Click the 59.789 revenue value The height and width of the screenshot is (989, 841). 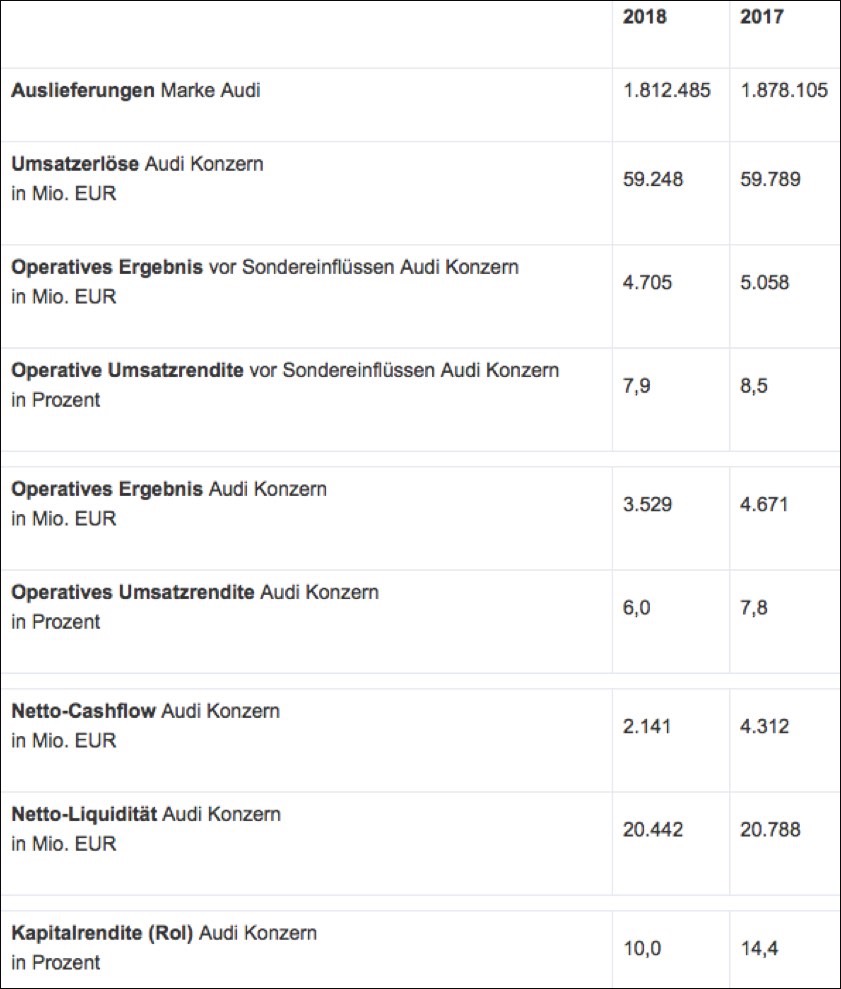(x=770, y=180)
